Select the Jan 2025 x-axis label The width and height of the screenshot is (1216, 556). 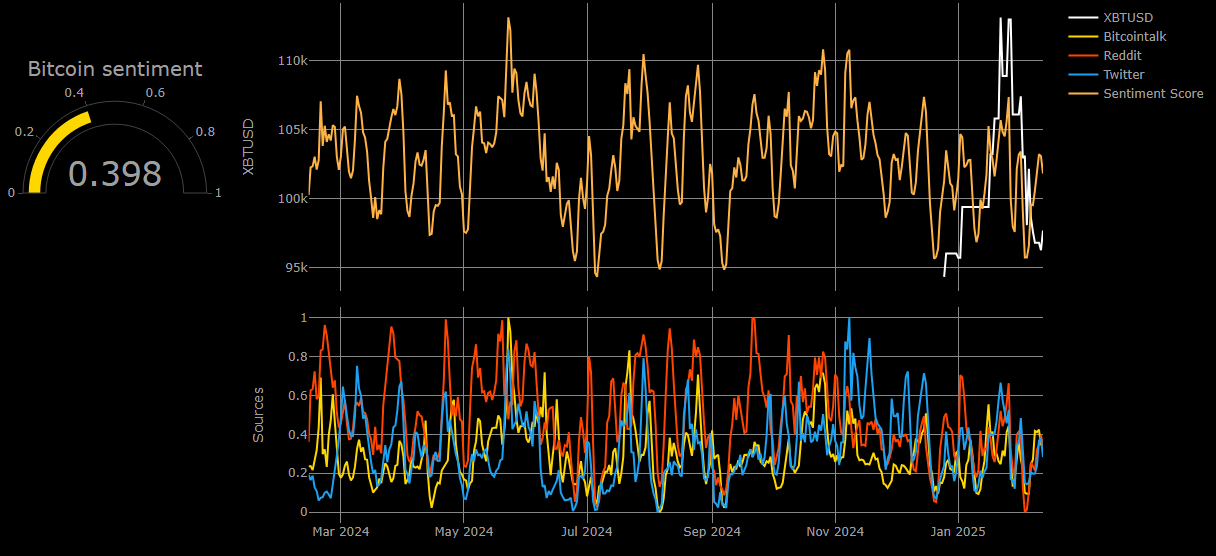pyautogui.click(x=958, y=531)
